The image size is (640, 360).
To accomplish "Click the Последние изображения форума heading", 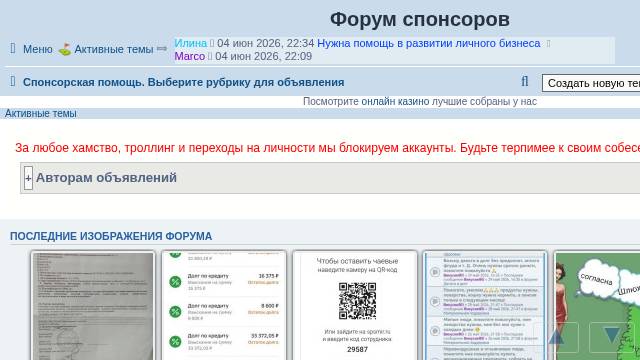I will click(111, 236).
